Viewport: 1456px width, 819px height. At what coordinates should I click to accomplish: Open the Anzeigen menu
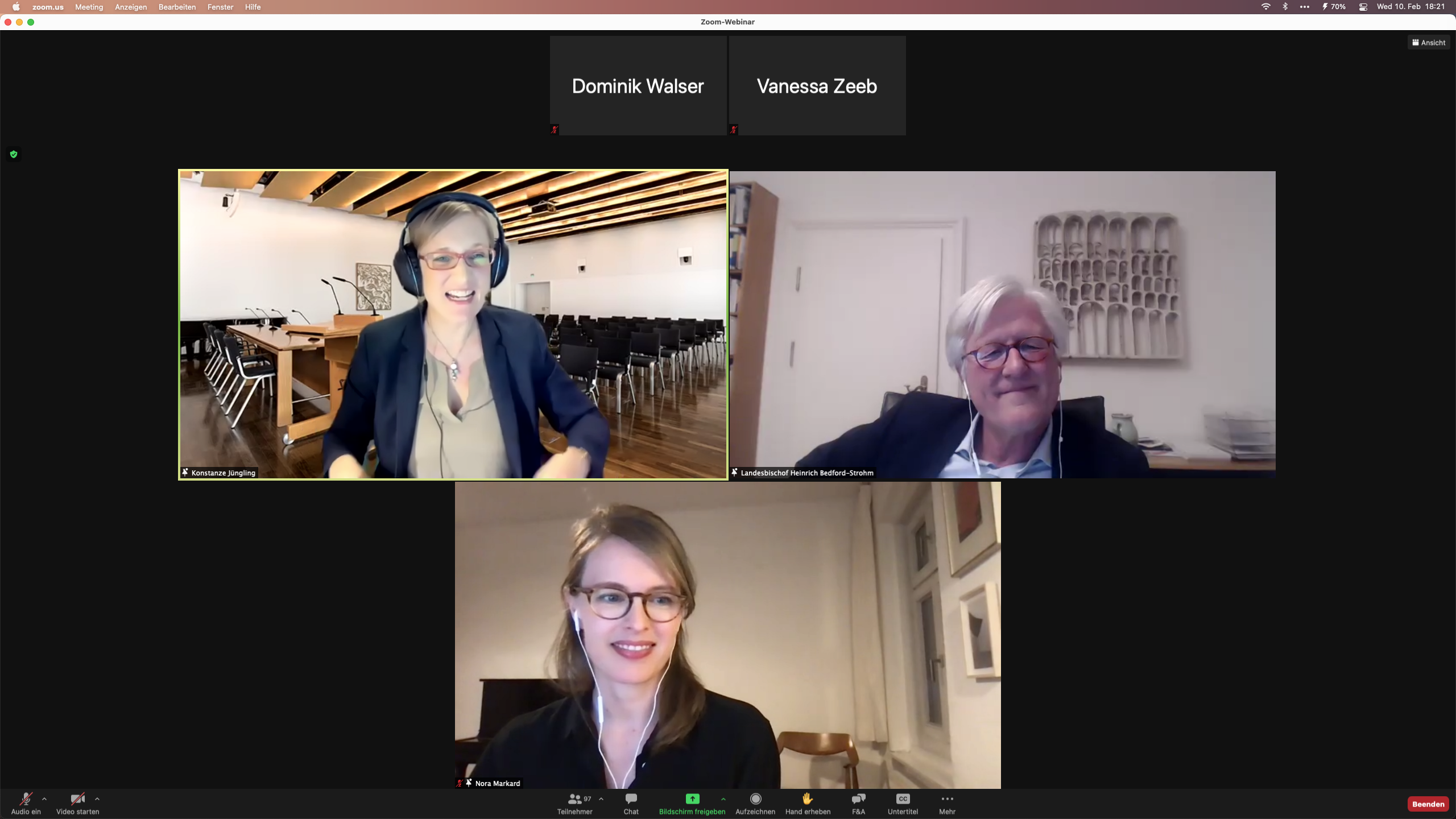click(x=131, y=7)
